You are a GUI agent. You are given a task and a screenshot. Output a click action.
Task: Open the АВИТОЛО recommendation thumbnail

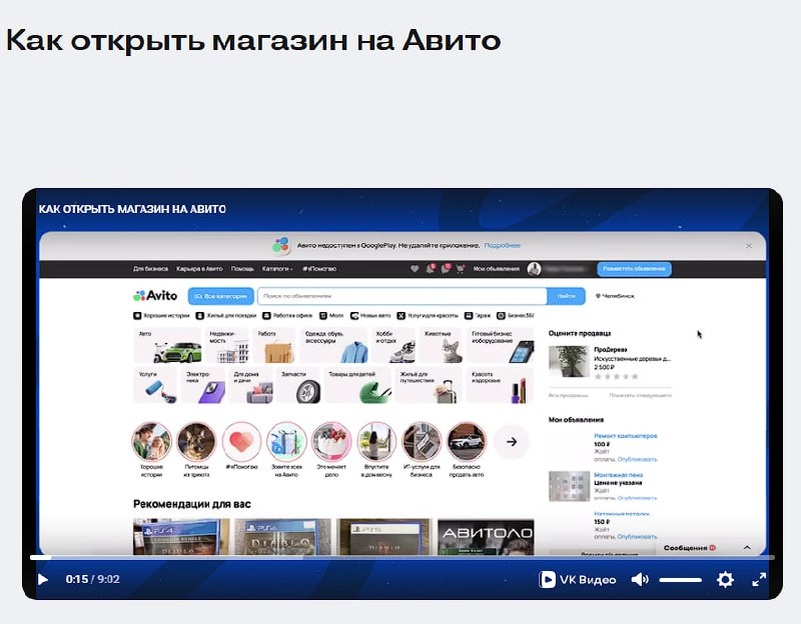[486, 537]
